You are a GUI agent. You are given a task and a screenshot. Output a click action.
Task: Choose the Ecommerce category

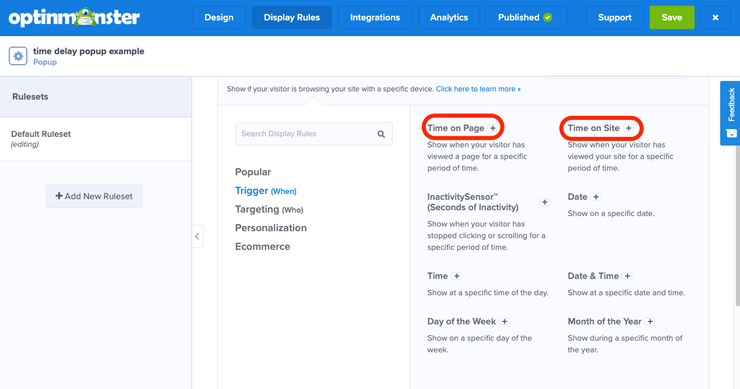click(262, 246)
